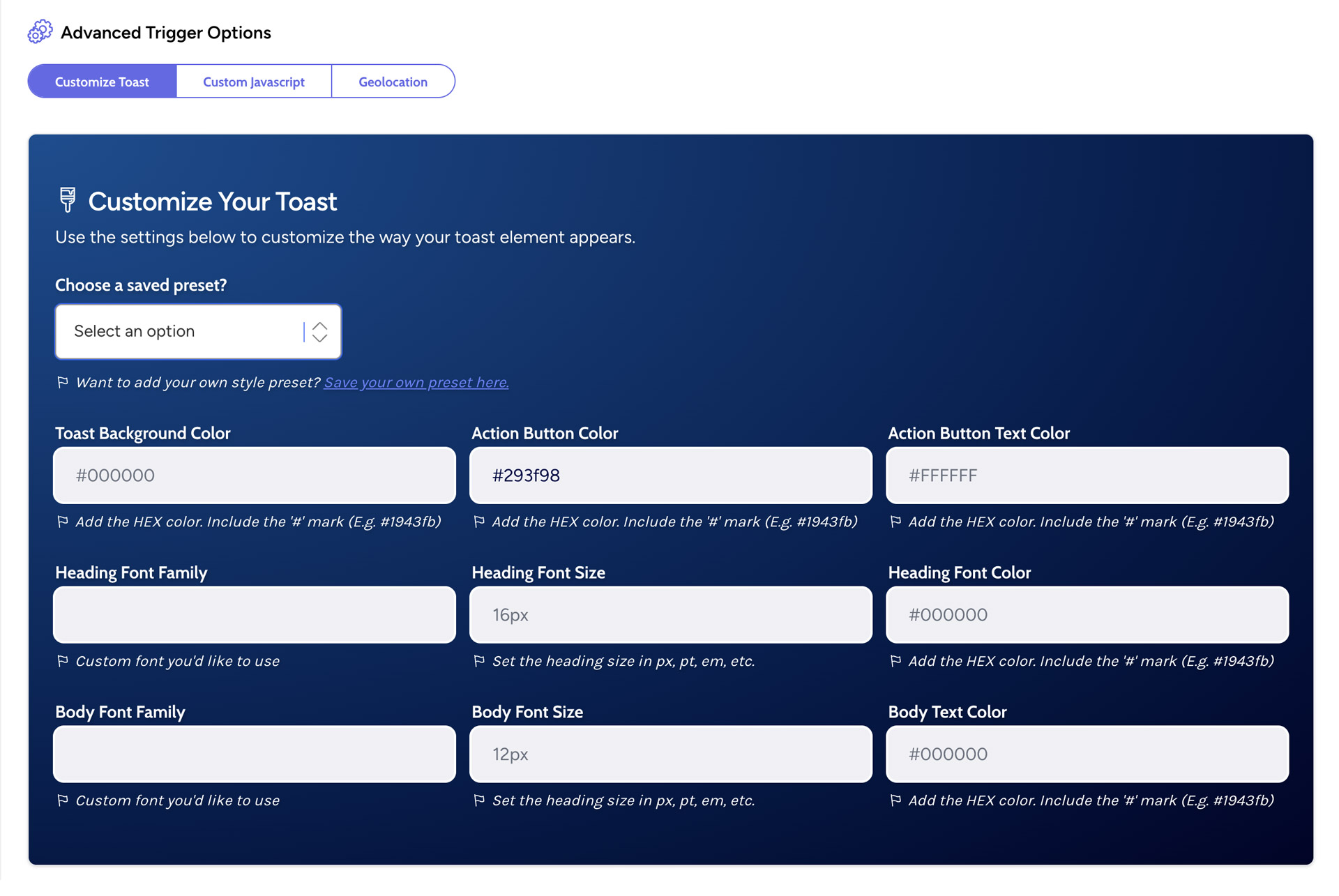
Task: Follow the 'Save your own preset here' link
Action: (416, 383)
